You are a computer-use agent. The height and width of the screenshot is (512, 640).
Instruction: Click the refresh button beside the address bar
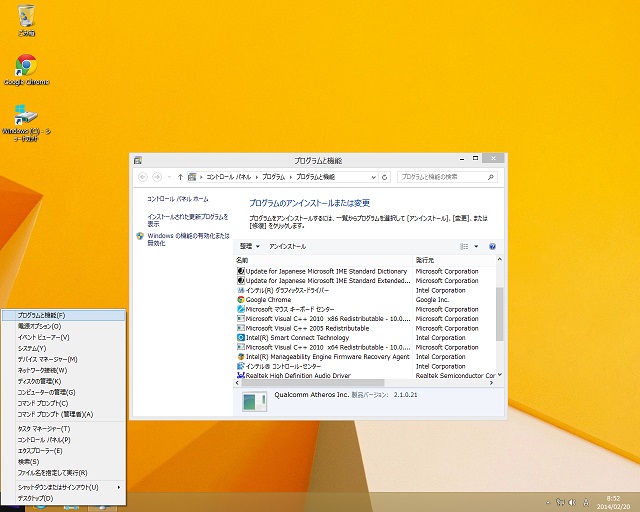[x=386, y=176]
